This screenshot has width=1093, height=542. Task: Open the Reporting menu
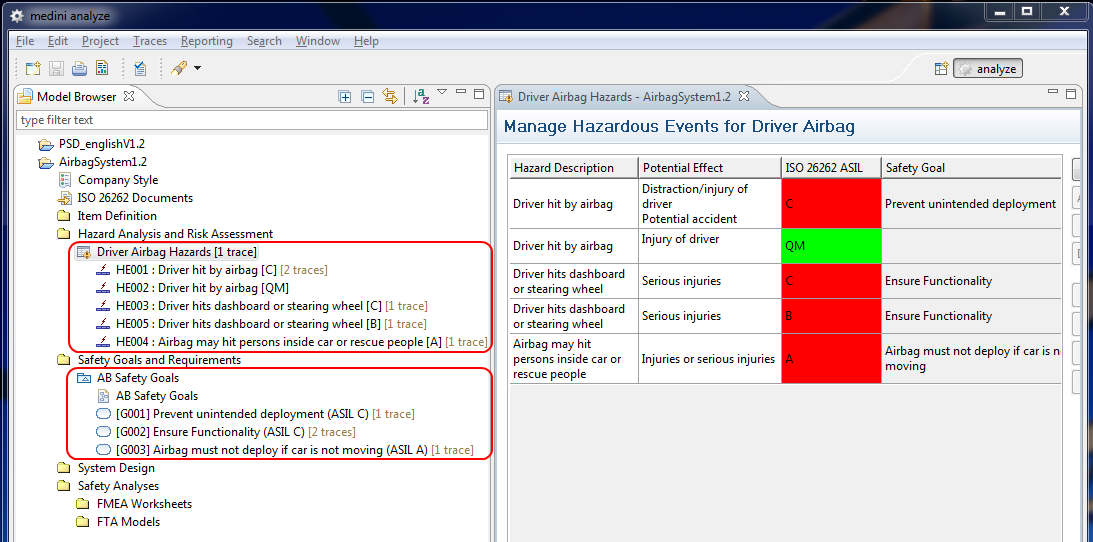[x=206, y=41]
